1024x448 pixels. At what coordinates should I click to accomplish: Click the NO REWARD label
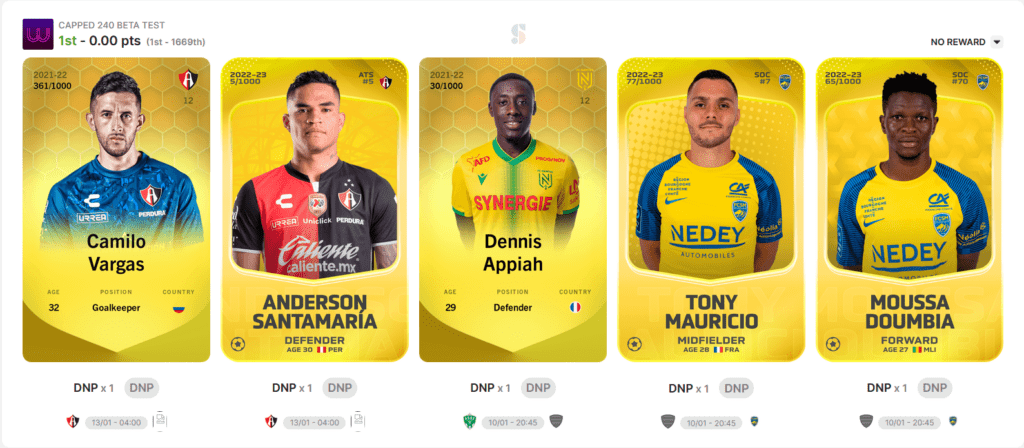(x=958, y=42)
